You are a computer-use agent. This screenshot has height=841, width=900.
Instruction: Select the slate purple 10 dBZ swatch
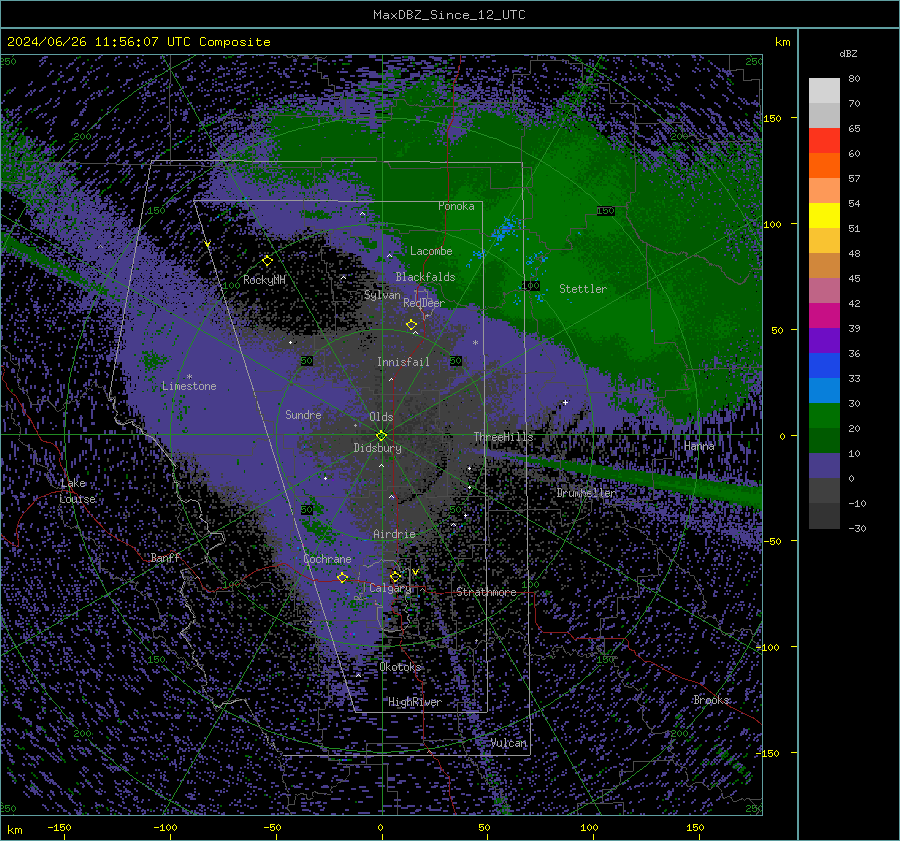824,465
